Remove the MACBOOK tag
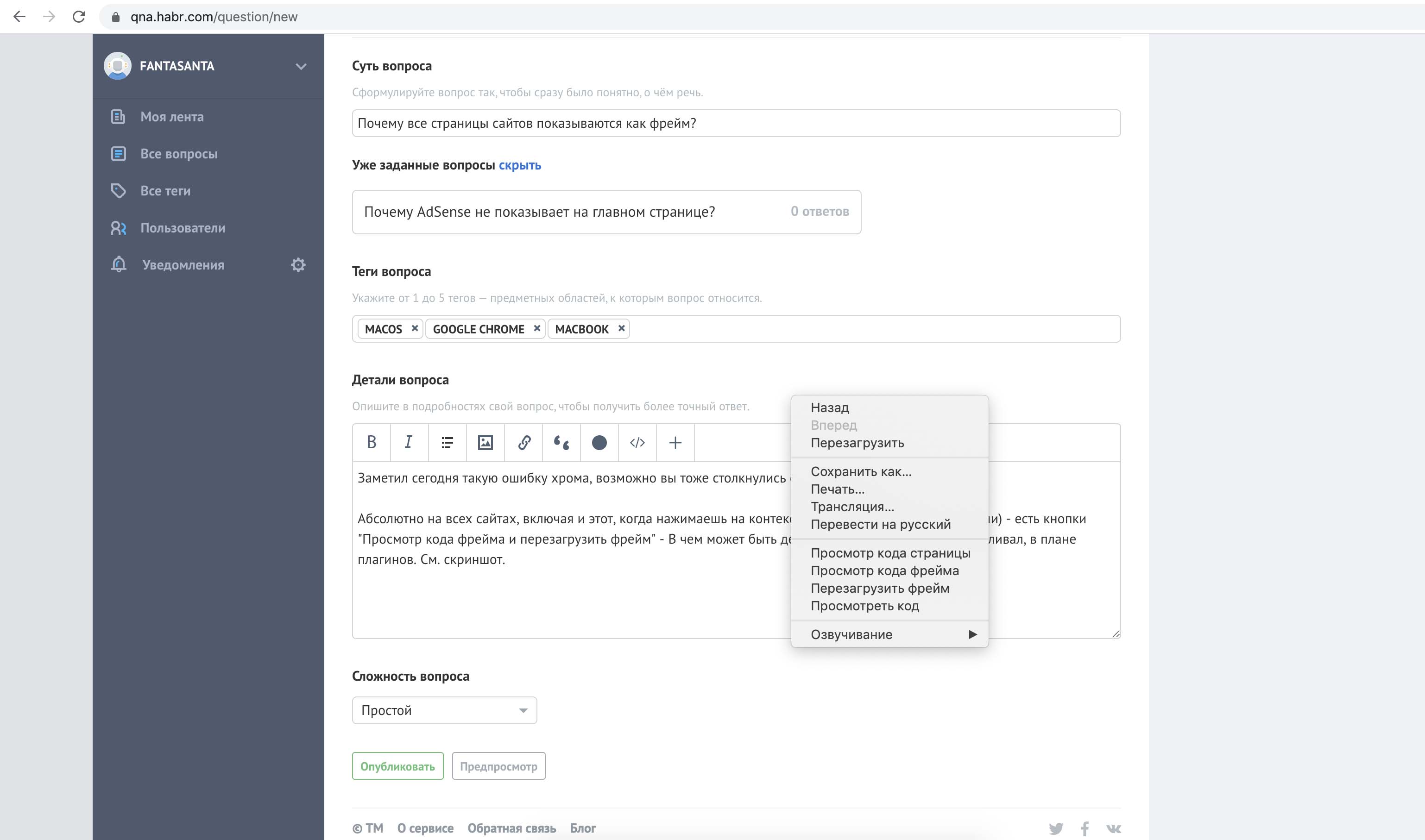Image resolution: width=1425 pixels, height=840 pixels. 621,328
